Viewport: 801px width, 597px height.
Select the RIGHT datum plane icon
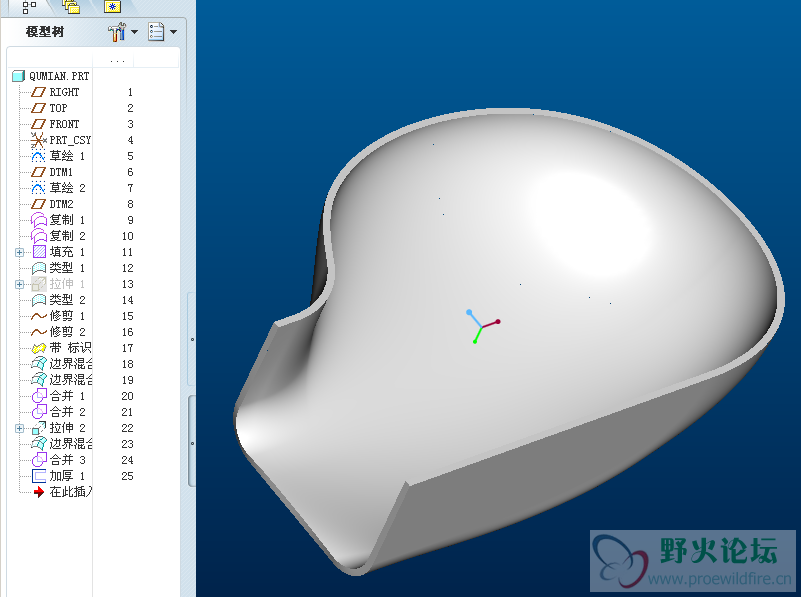[38, 92]
